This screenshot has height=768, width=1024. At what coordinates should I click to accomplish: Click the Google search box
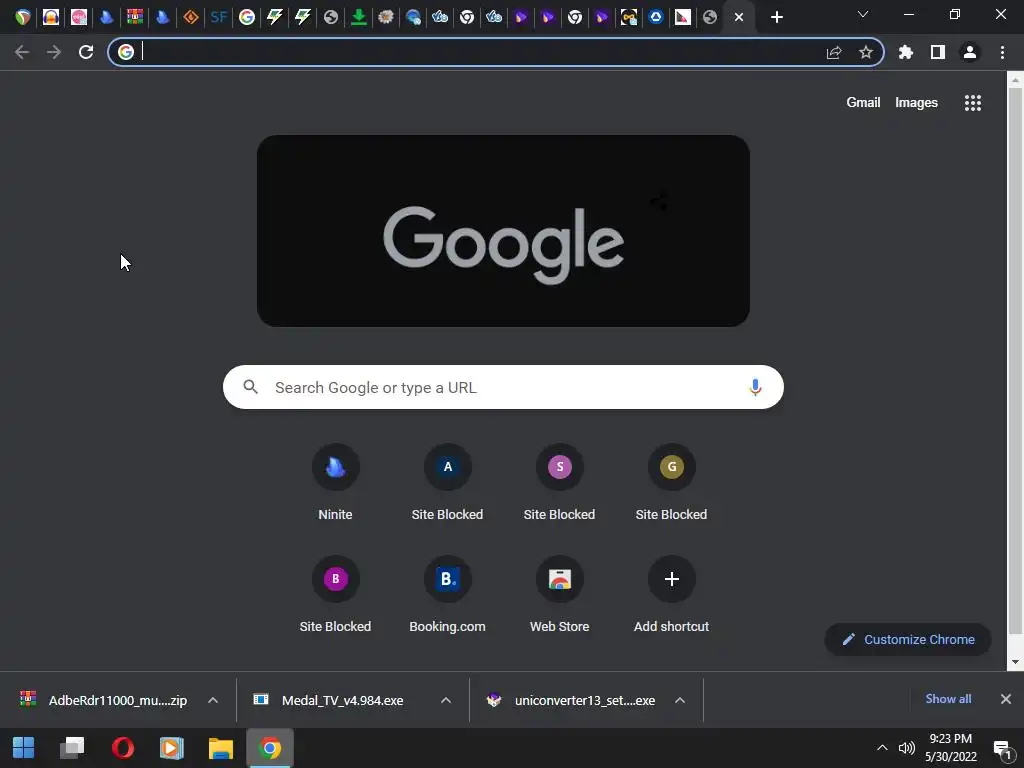[x=503, y=387]
